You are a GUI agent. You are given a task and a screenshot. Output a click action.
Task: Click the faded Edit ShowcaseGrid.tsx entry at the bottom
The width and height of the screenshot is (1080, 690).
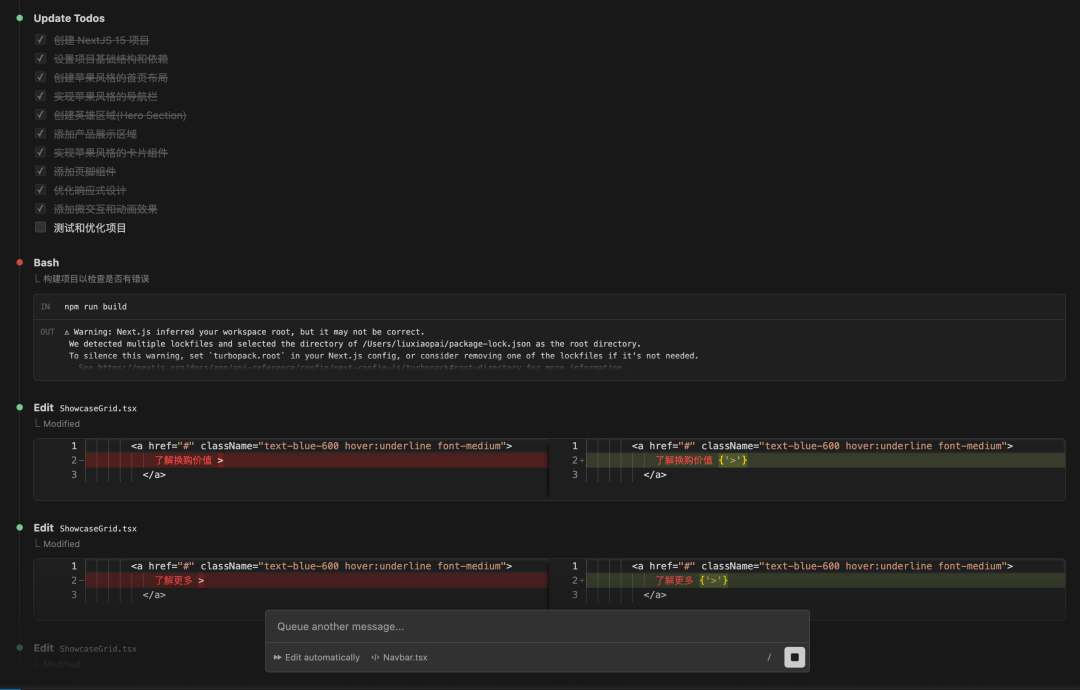pos(85,648)
